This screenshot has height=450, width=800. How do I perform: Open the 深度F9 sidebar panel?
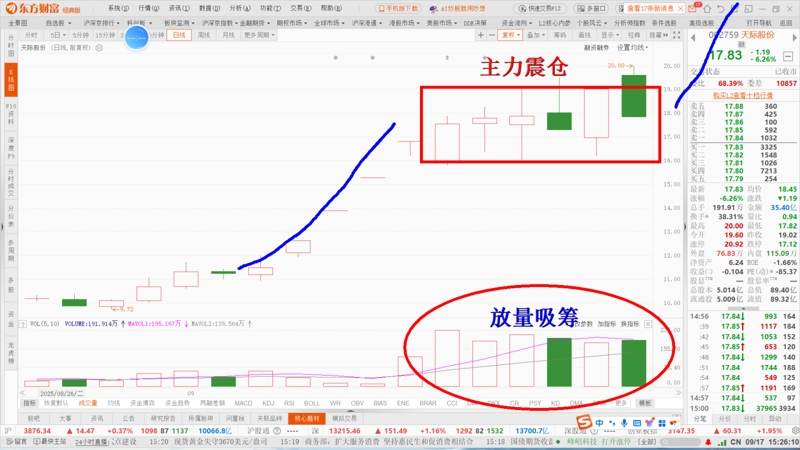[11, 148]
